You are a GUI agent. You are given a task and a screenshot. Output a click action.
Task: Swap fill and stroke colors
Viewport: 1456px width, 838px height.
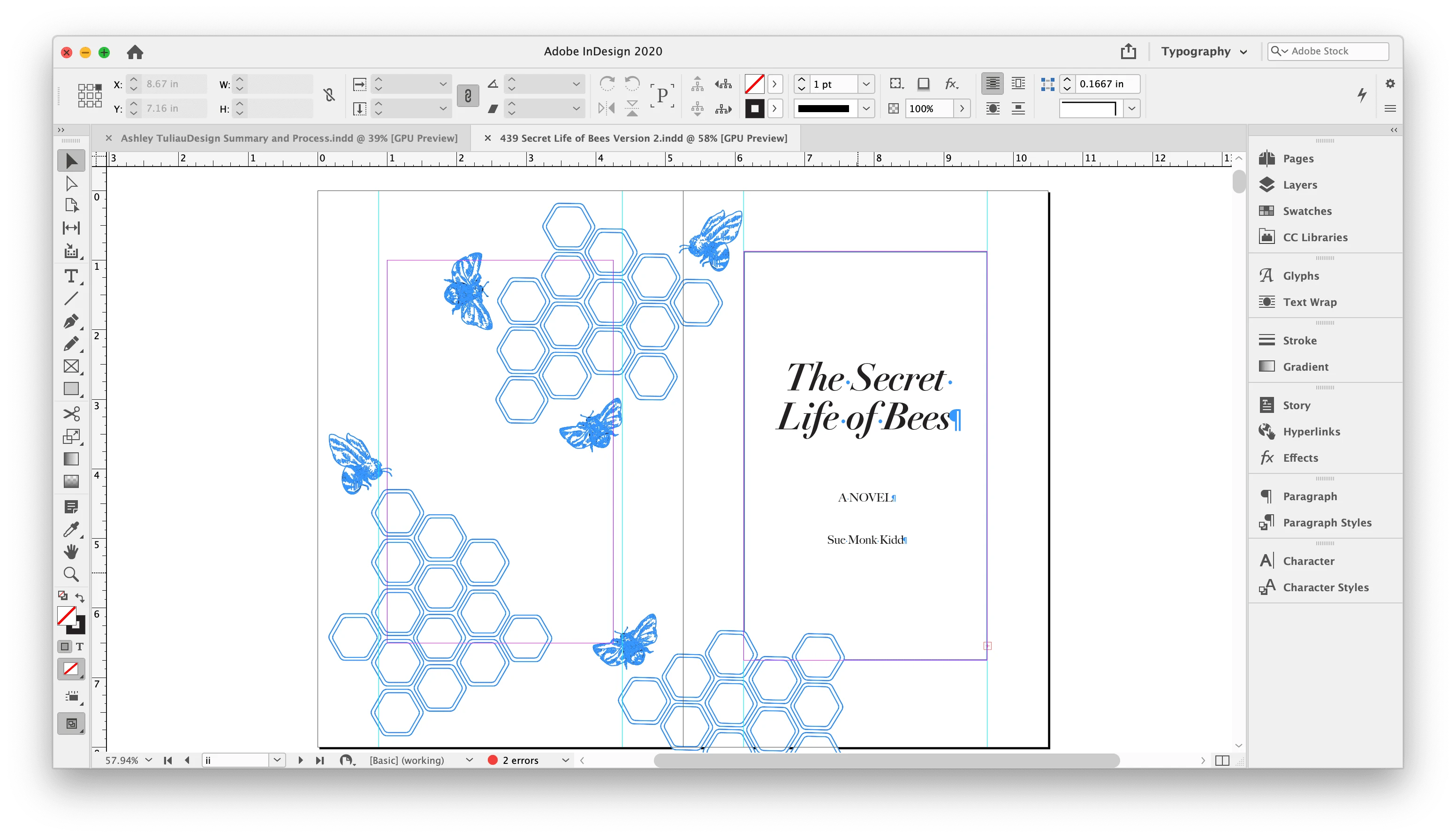tap(80, 597)
